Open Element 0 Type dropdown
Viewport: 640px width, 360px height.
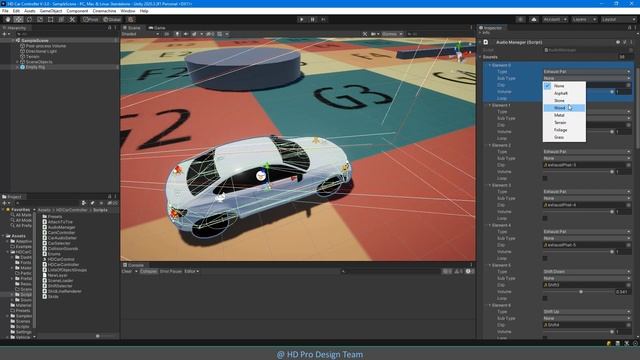click(587, 71)
